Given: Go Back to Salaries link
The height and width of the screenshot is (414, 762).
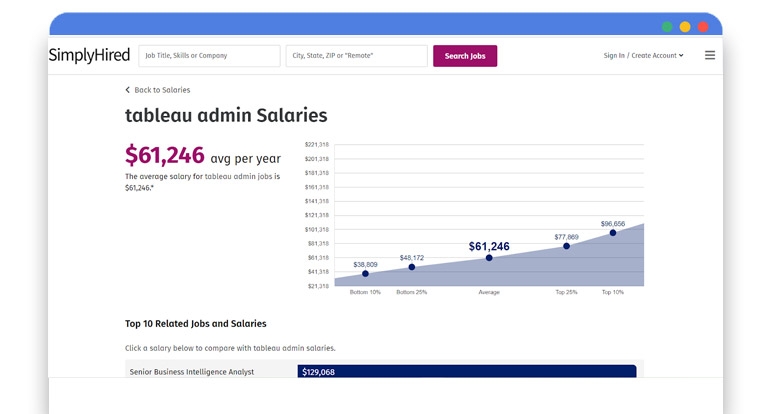Looking at the screenshot, I should [162, 90].
